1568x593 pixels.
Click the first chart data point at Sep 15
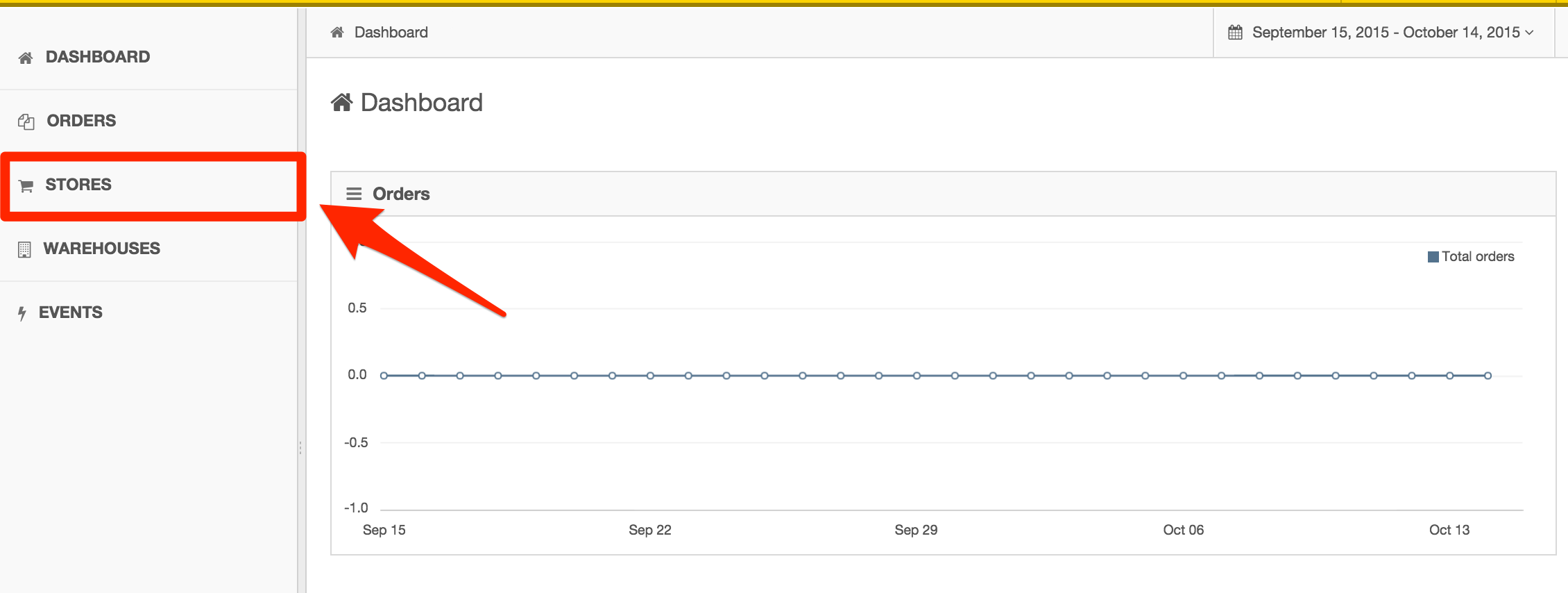click(x=384, y=376)
